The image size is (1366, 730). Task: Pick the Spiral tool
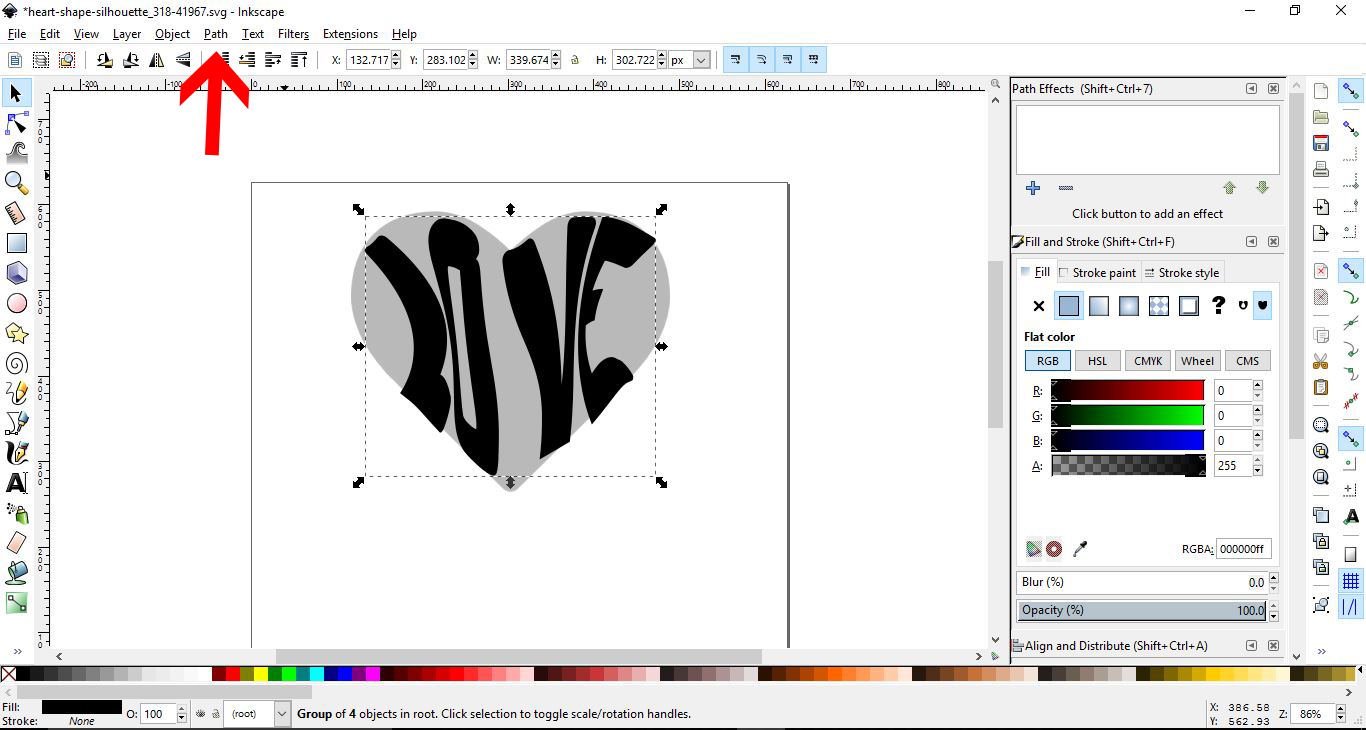(x=15, y=363)
